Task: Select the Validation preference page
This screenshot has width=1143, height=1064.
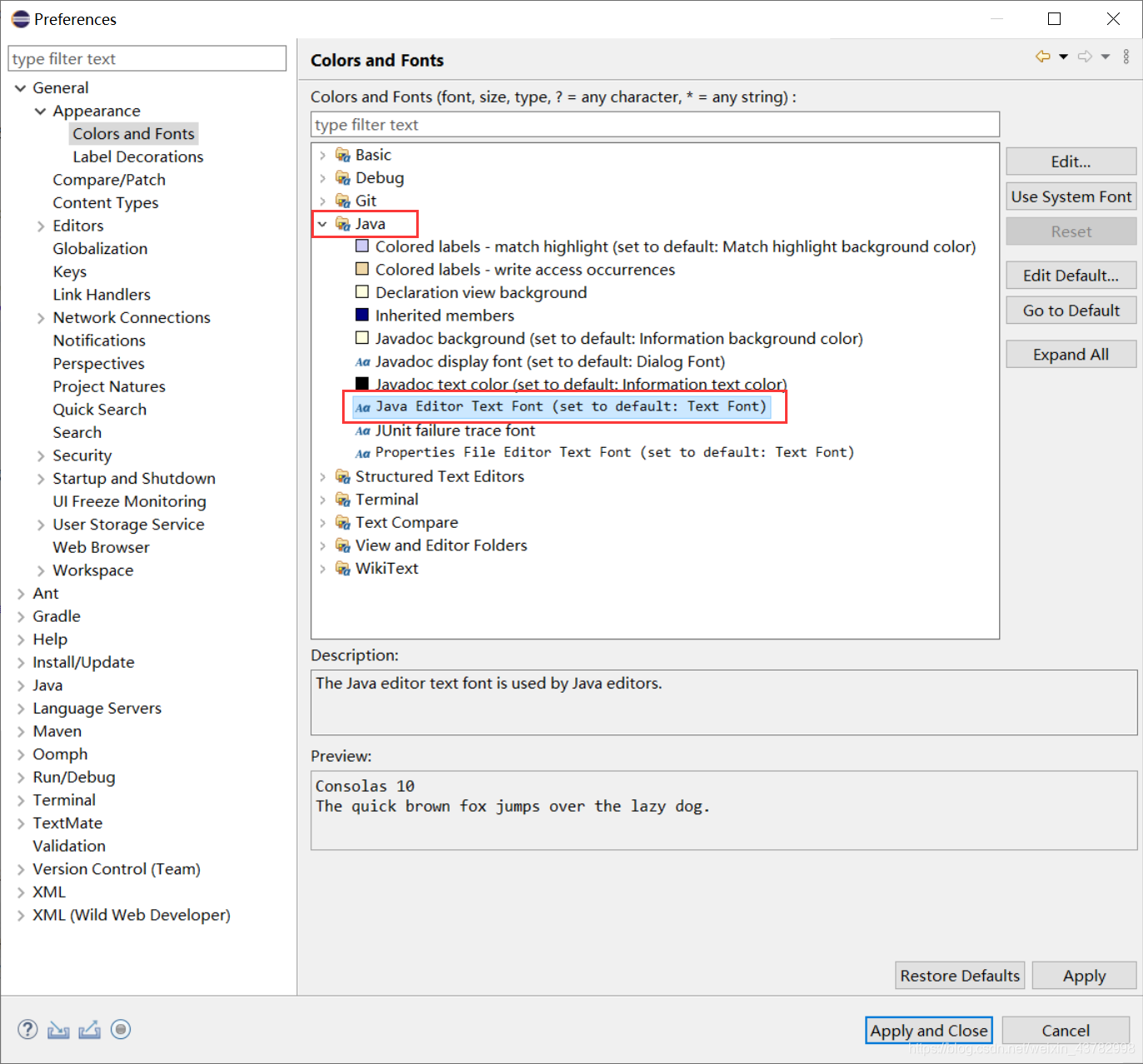Action: pos(69,846)
